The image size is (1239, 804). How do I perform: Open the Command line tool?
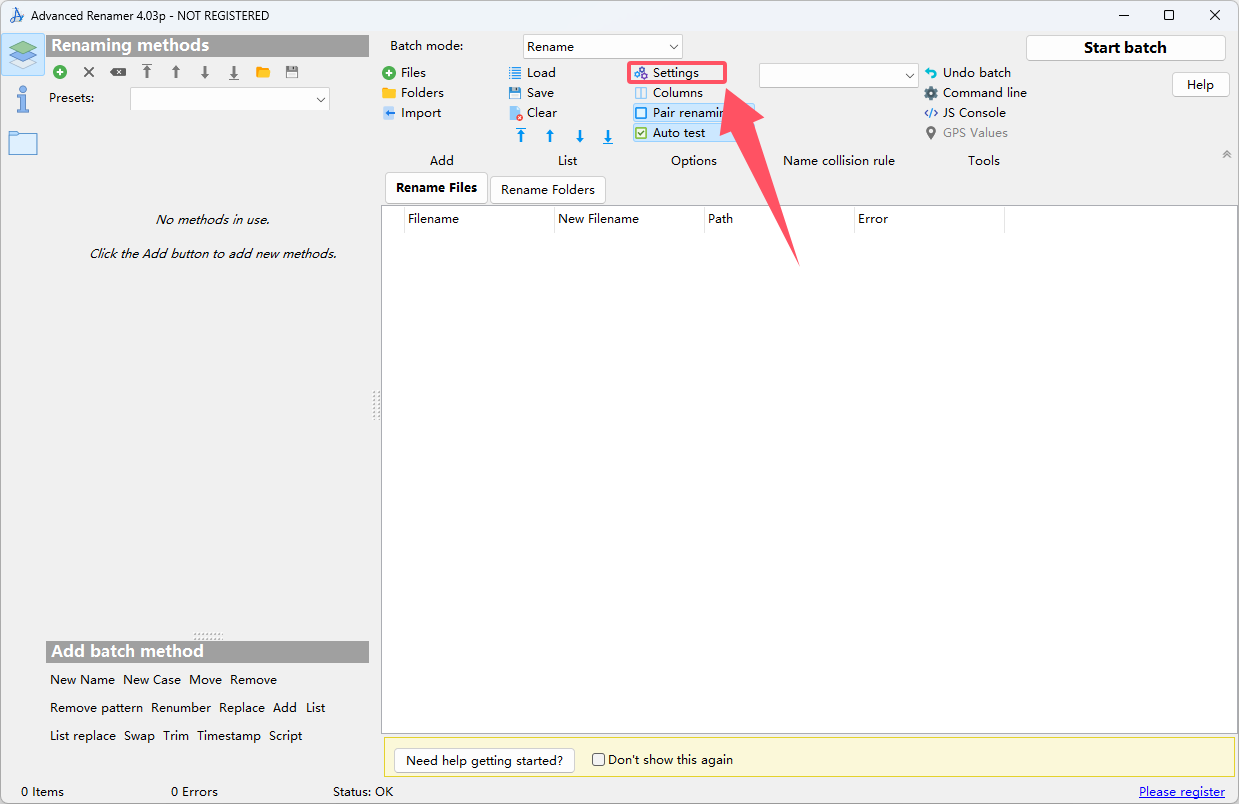click(976, 93)
